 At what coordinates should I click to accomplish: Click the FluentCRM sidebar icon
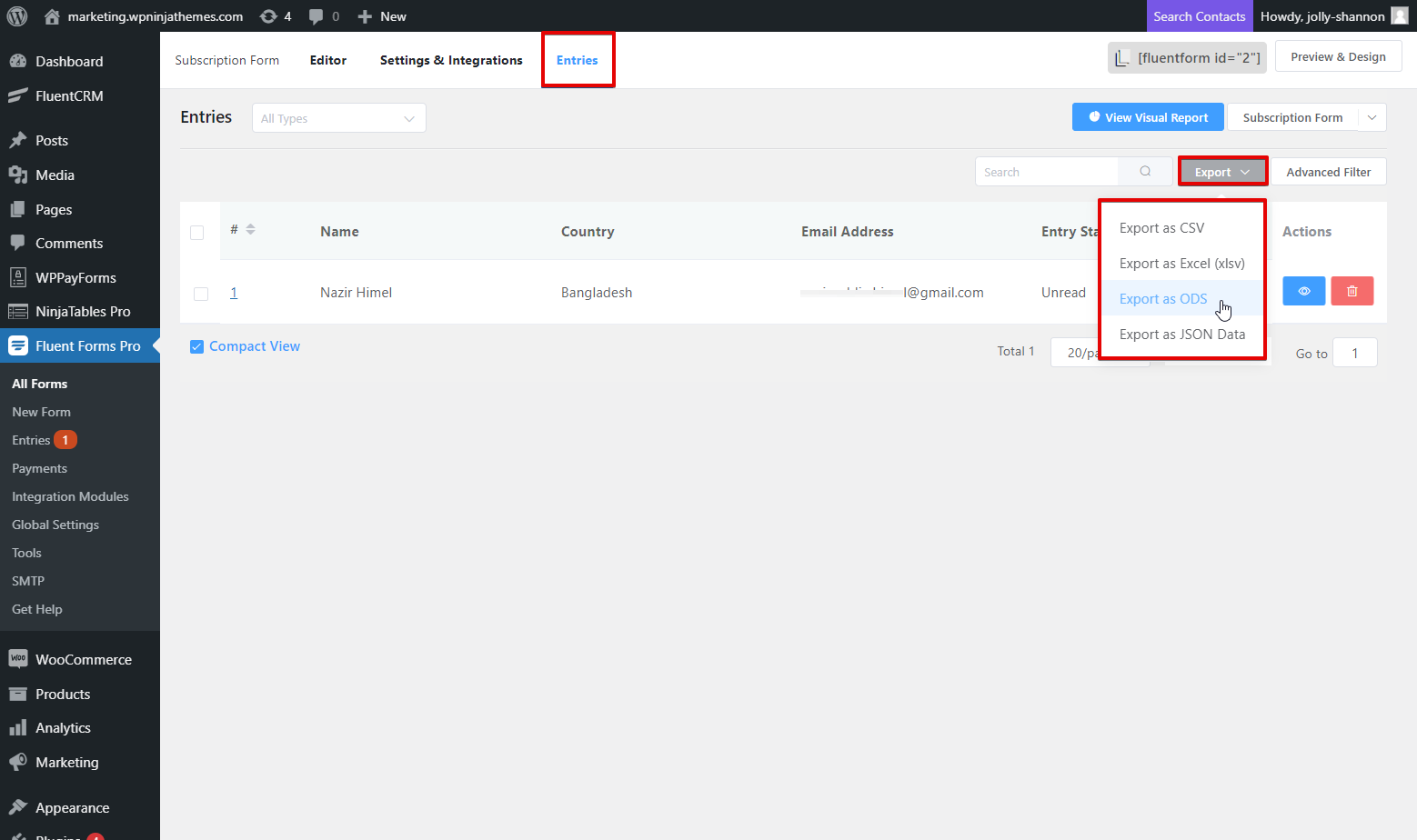(17, 95)
